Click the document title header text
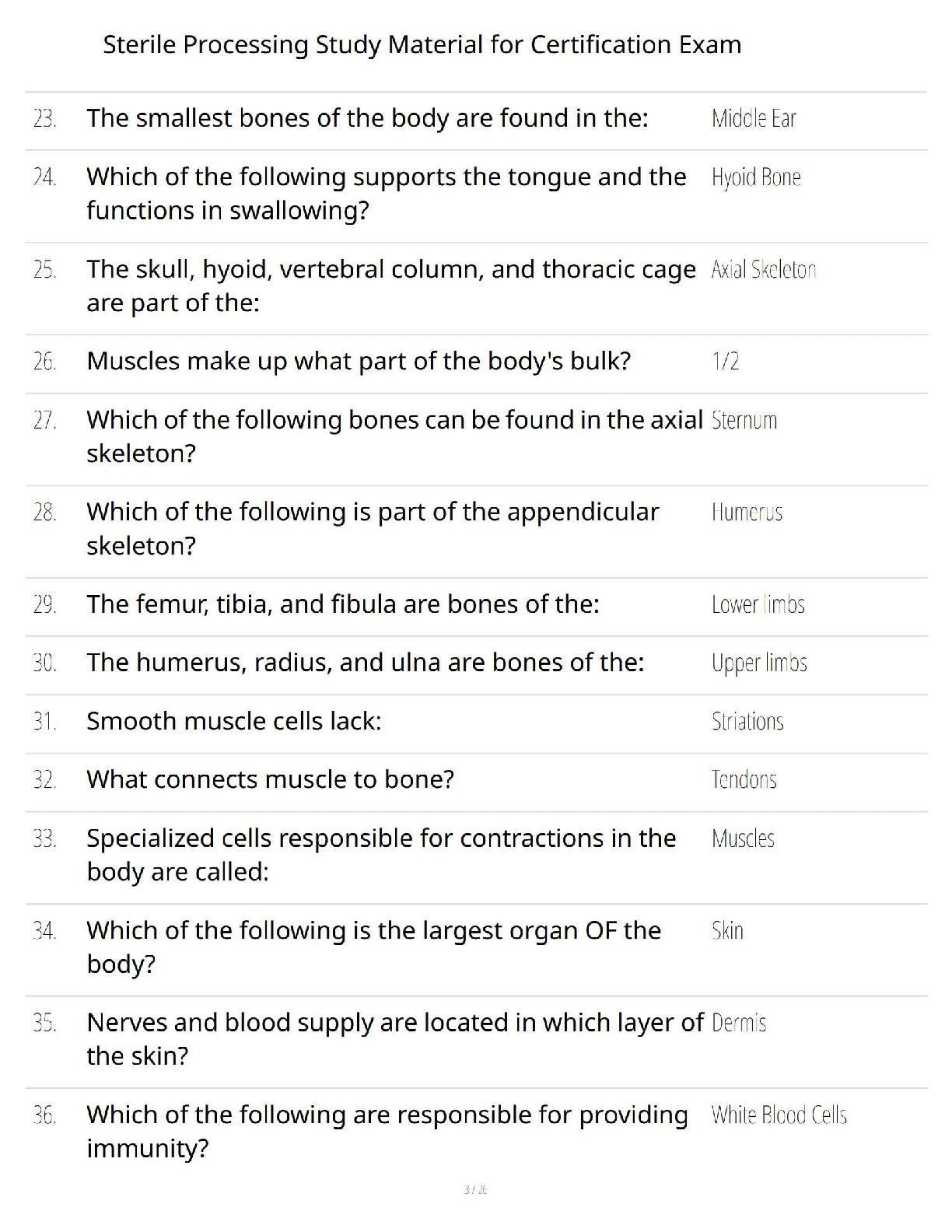Screen dimensions: 952x1232 [422, 44]
